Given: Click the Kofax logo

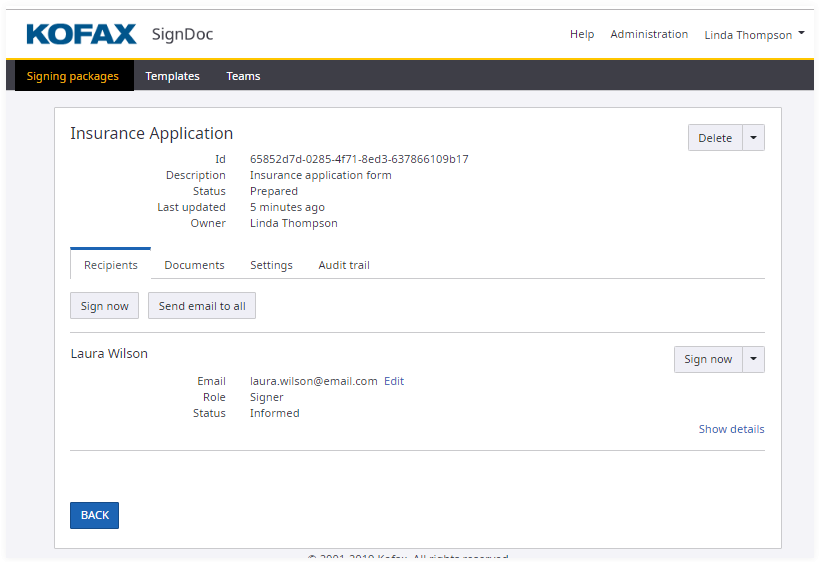Looking at the screenshot, I should pos(81,35).
